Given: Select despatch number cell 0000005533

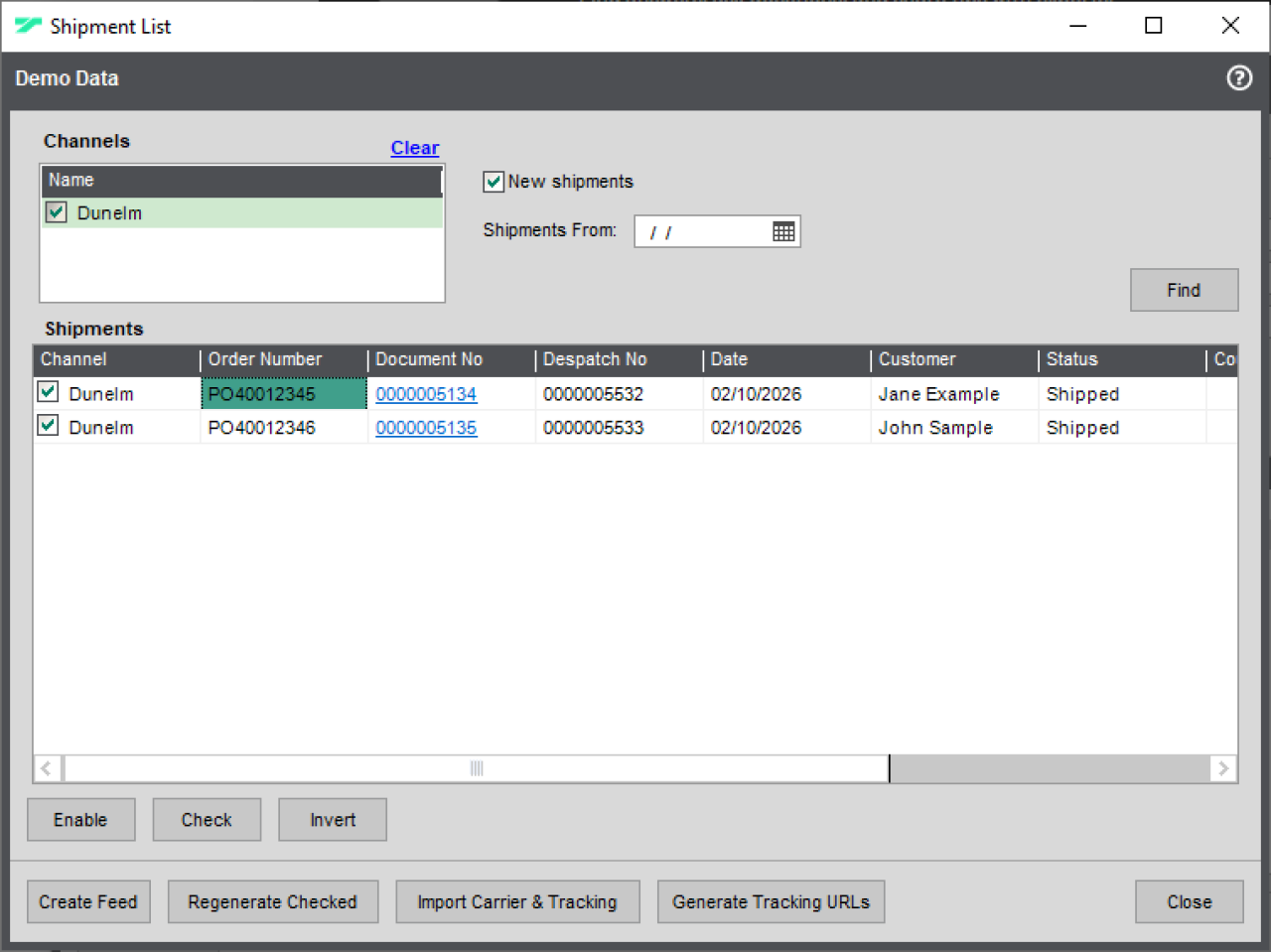Looking at the screenshot, I should click(x=619, y=428).
